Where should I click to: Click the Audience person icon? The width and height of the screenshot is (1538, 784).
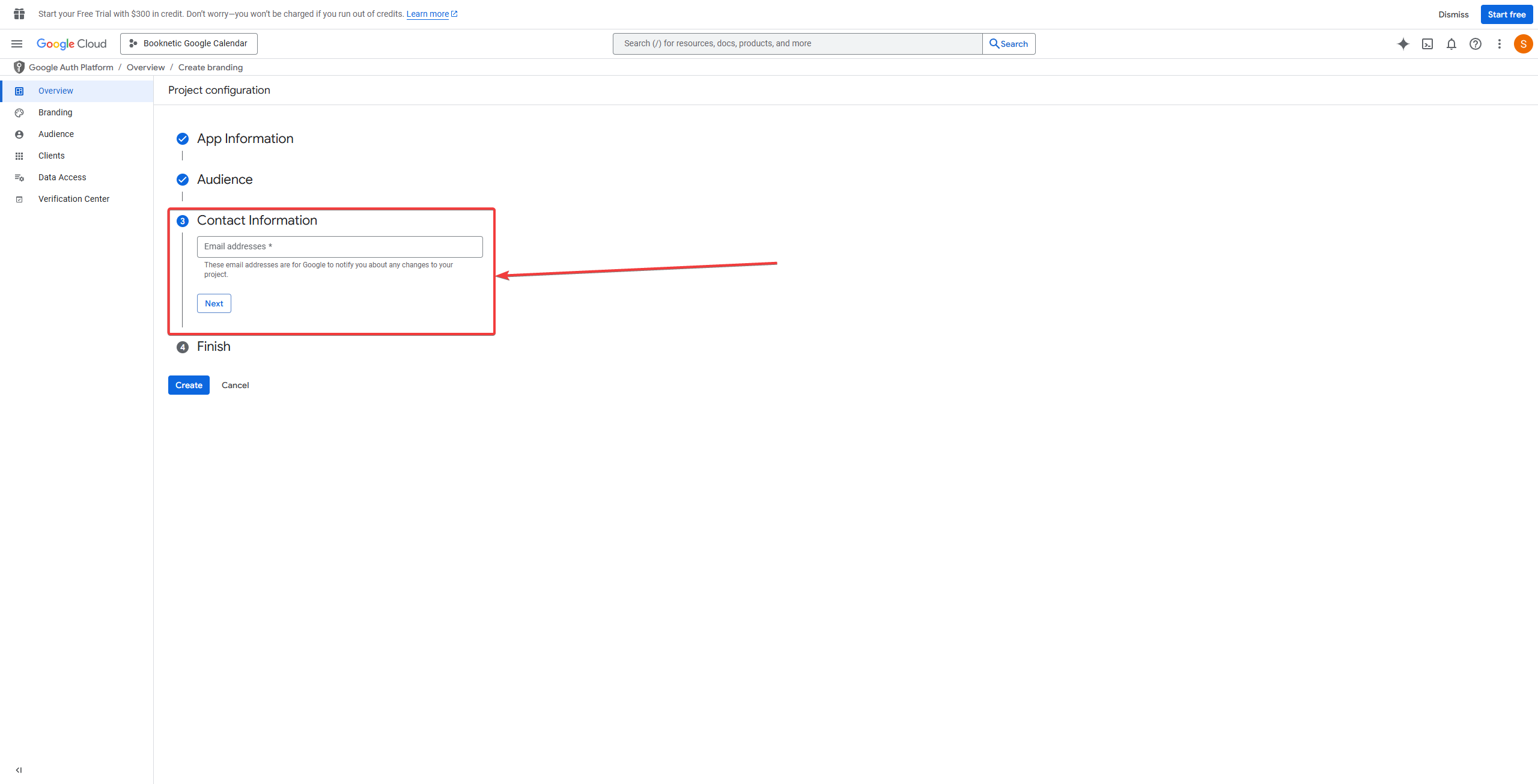pos(19,135)
